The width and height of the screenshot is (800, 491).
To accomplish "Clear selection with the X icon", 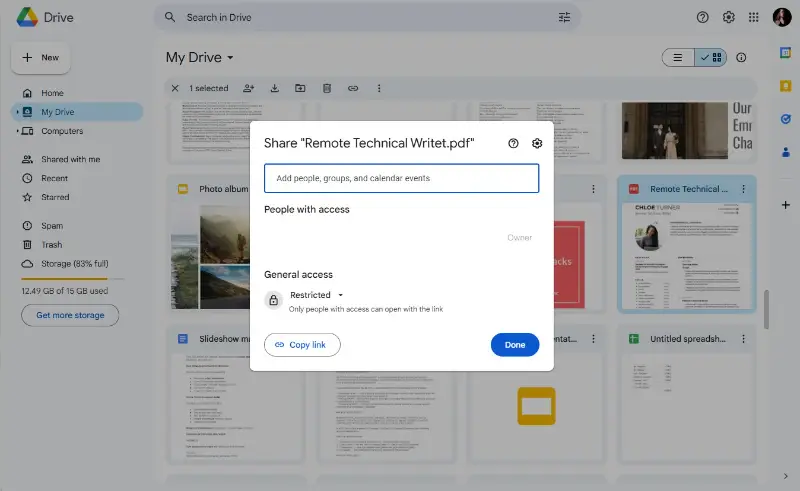I will tap(176, 88).
